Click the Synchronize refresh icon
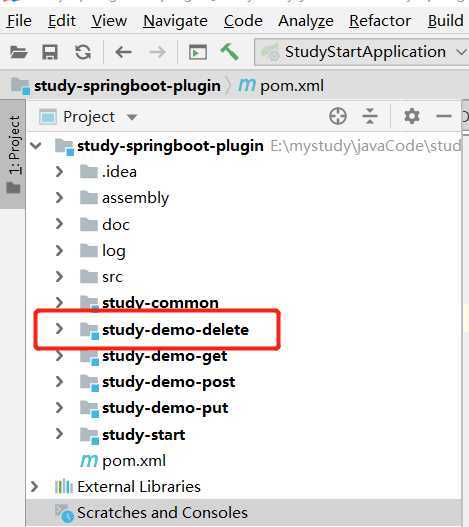 point(83,52)
